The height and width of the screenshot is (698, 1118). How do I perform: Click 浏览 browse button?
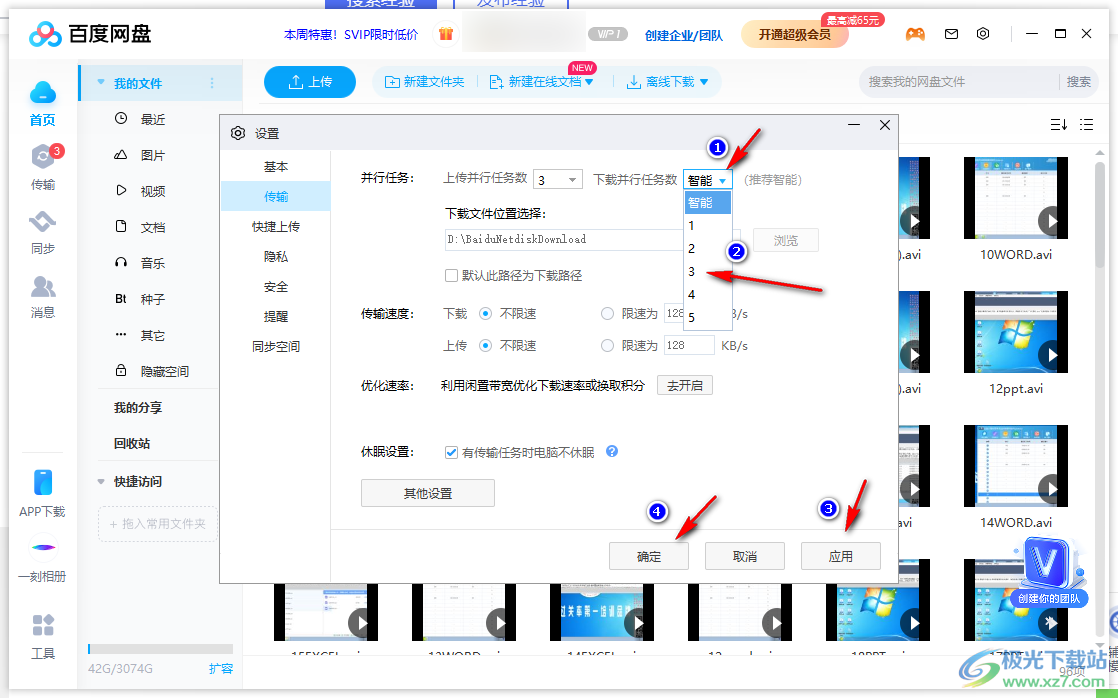coord(786,240)
